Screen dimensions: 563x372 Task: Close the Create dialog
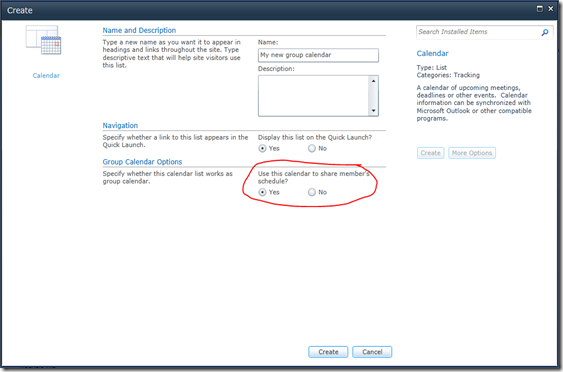[x=551, y=9]
